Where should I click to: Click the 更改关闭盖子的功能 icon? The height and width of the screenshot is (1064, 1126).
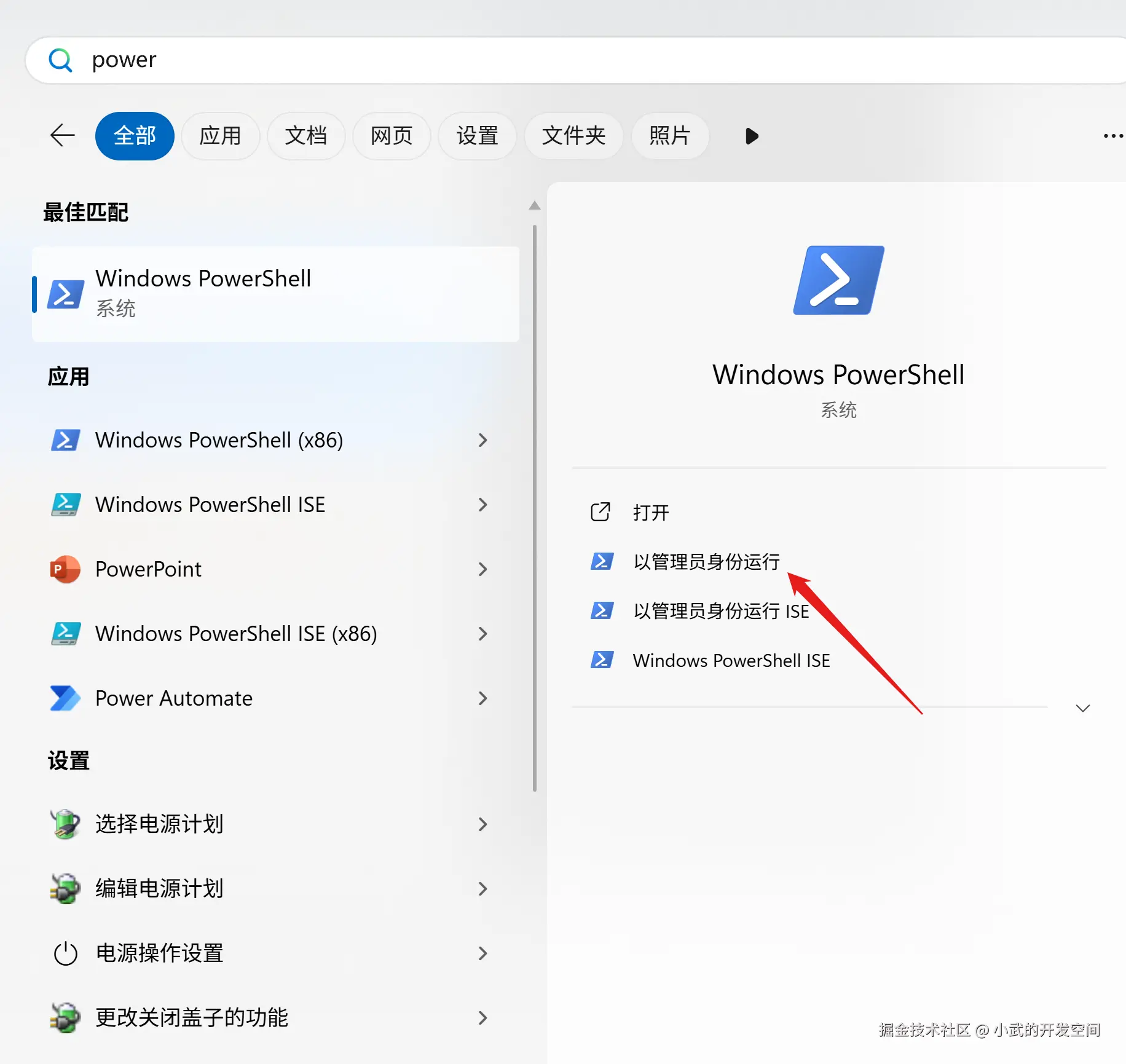[x=65, y=1018]
